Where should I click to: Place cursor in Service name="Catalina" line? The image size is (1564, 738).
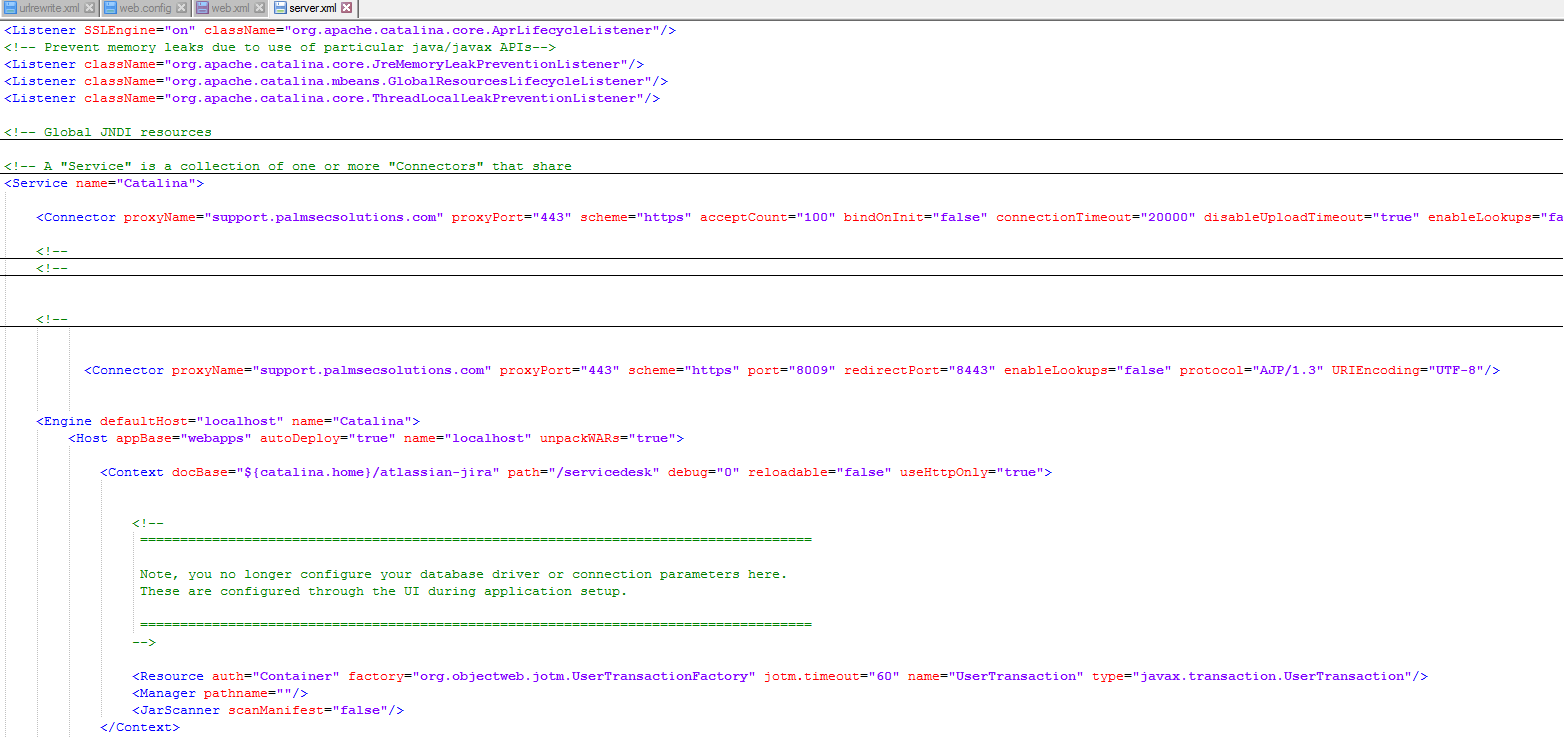[x=104, y=184]
